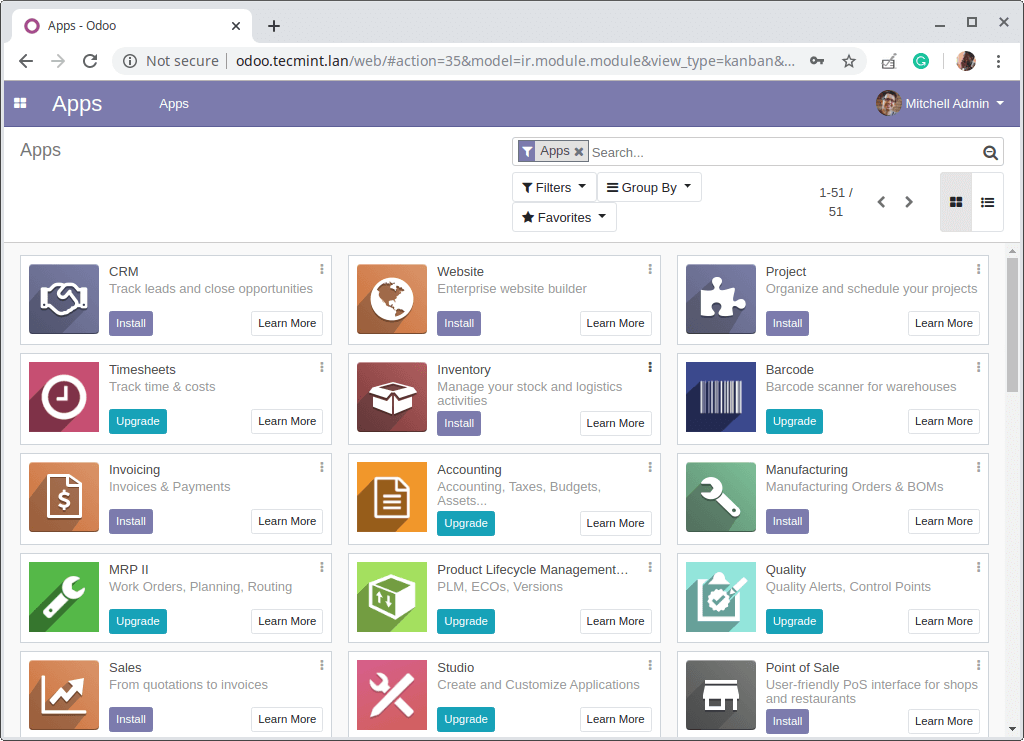The height and width of the screenshot is (741, 1024).
Task: Install the Point of Sale app
Action: click(787, 721)
